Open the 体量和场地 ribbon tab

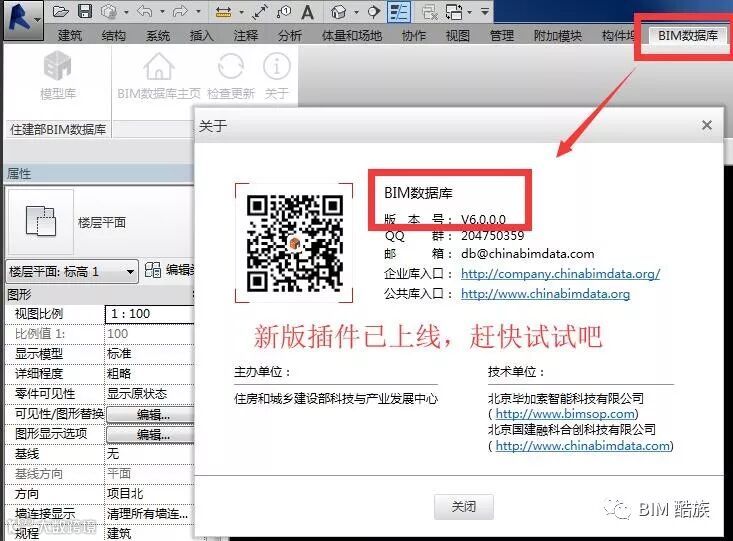point(352,36)
